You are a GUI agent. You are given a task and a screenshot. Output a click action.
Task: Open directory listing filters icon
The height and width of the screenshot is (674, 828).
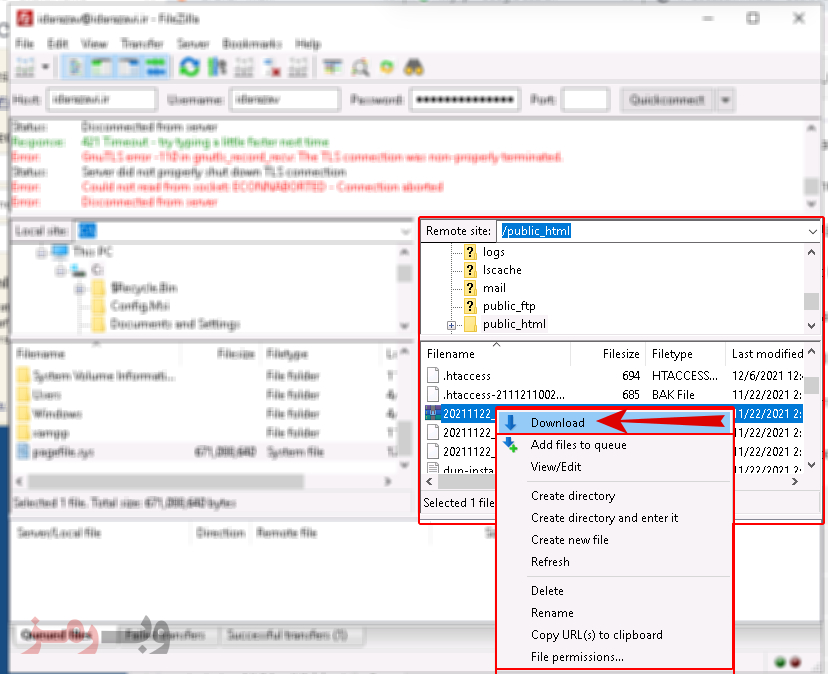(x=332, y=67)
